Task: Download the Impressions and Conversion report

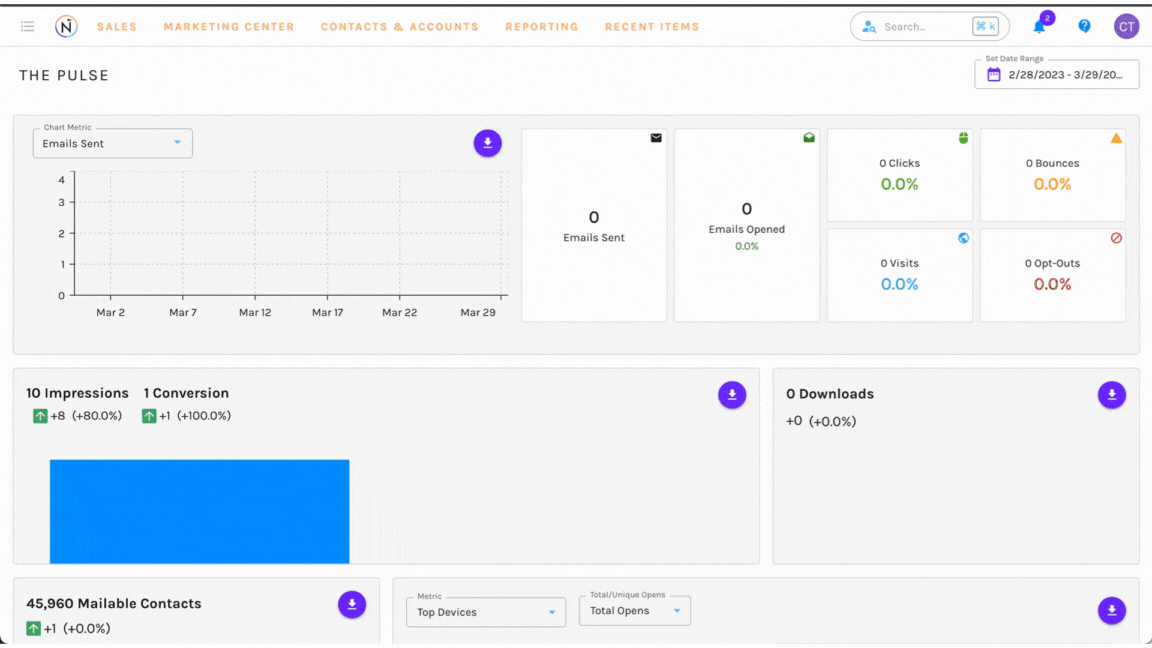Action: (x=732, y=395)
